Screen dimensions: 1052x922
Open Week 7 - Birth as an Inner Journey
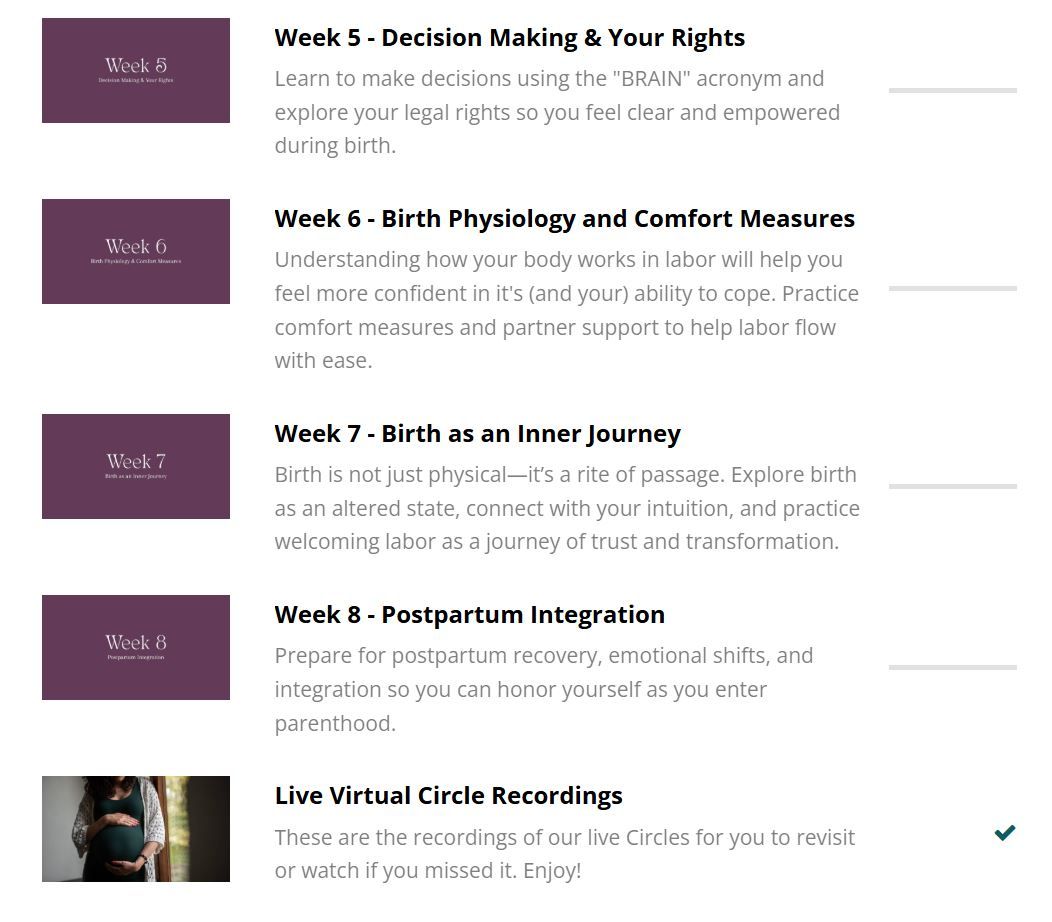click(x=477, y=434)
